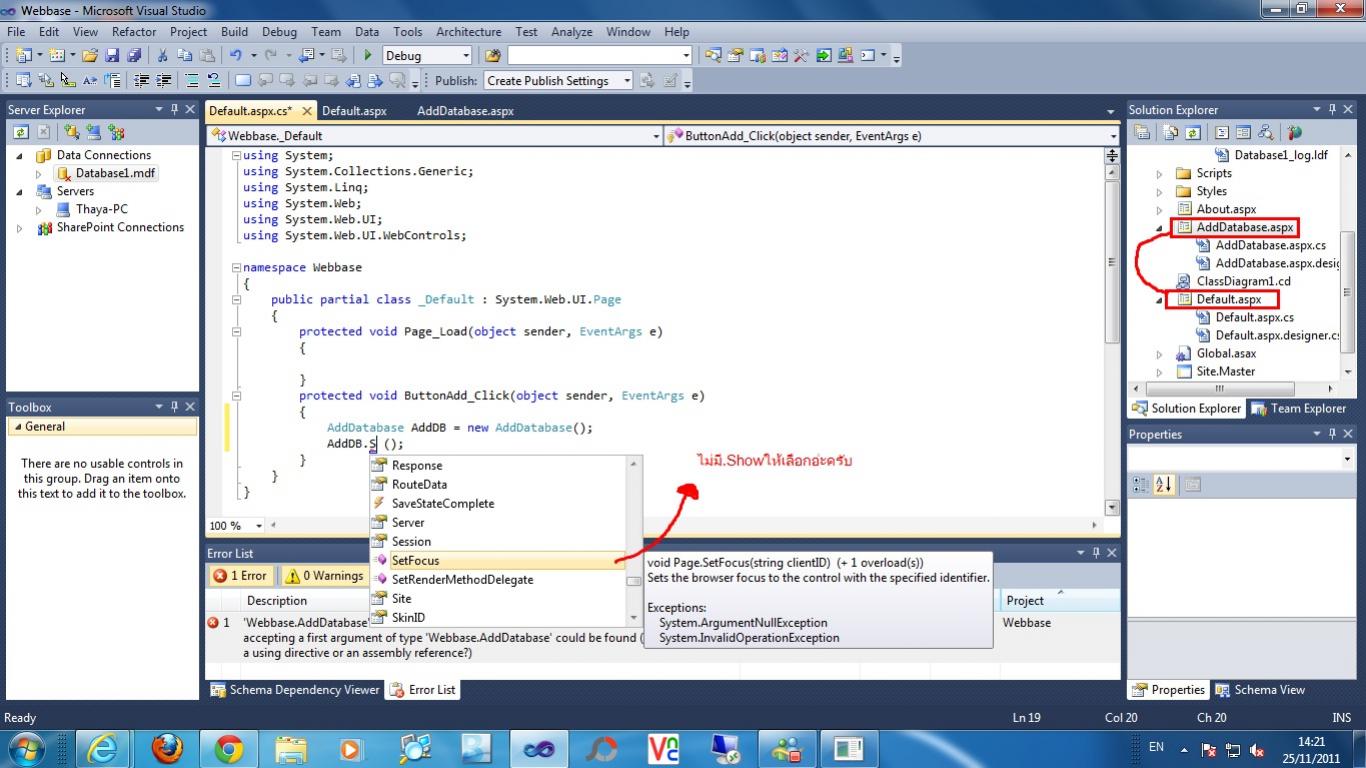Click the Increase Indent toolbar icon

(x=162, y=81)
